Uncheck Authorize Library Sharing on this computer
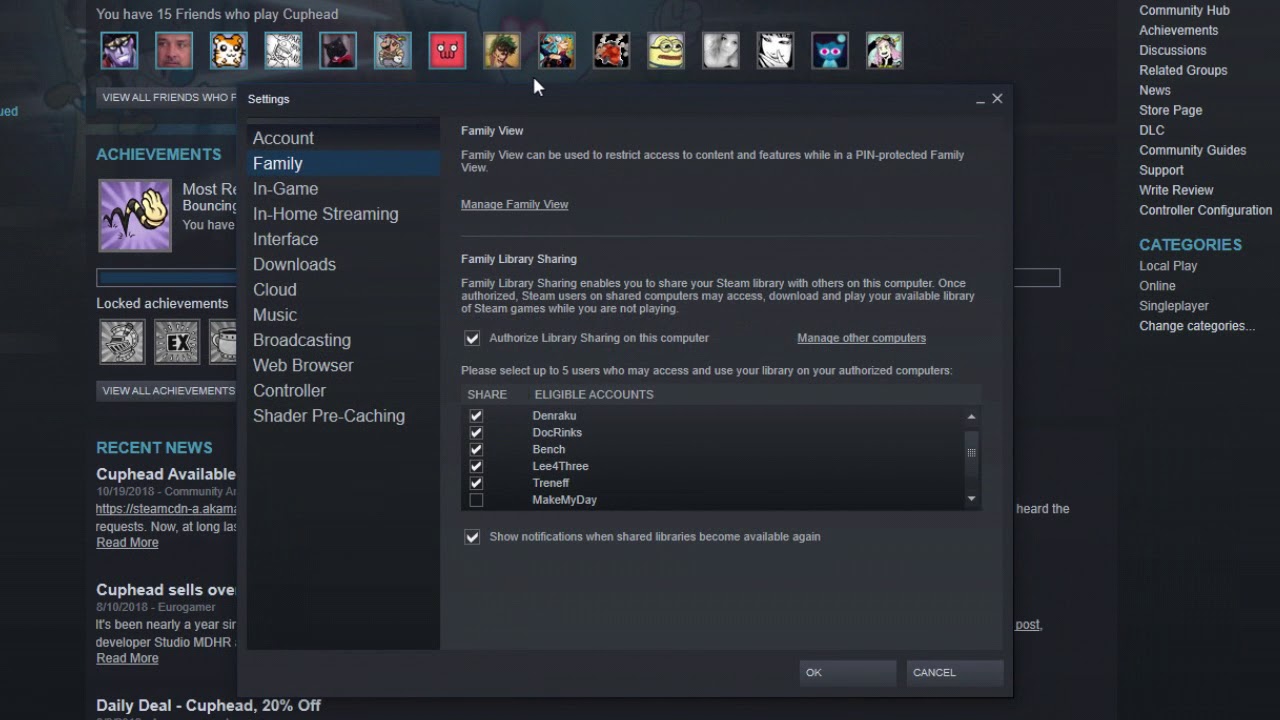1280x720 pixels. [x=472, y=338]
